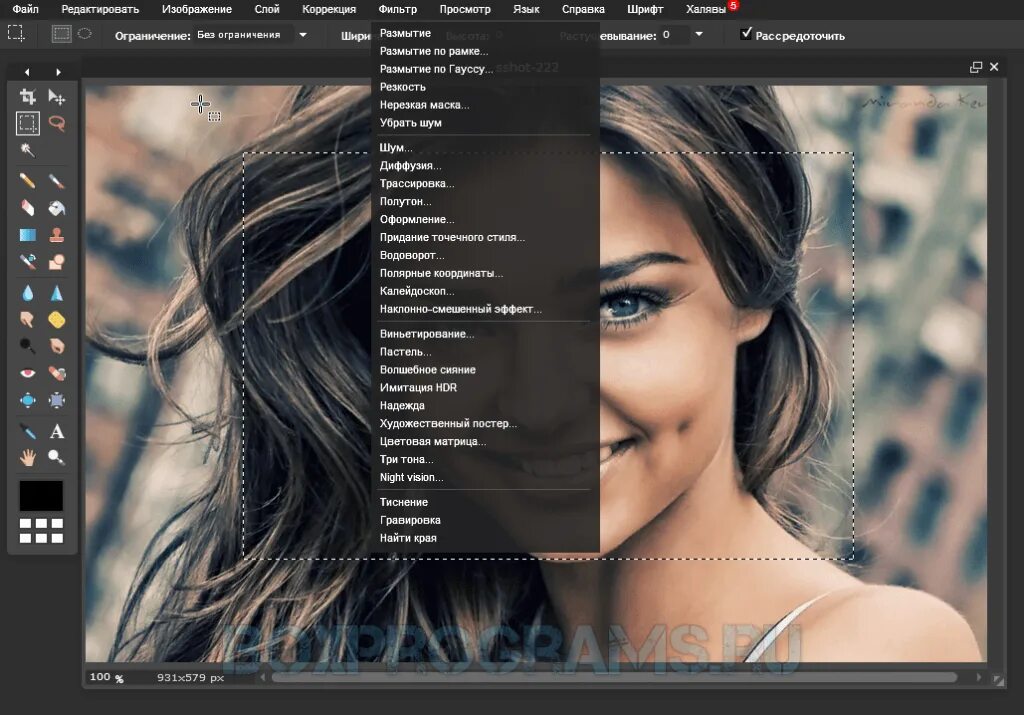Image resolution: width=1024 pixels, height=715 pixels.
Task: Select the Hand pan tool
Action: point(27,458)
